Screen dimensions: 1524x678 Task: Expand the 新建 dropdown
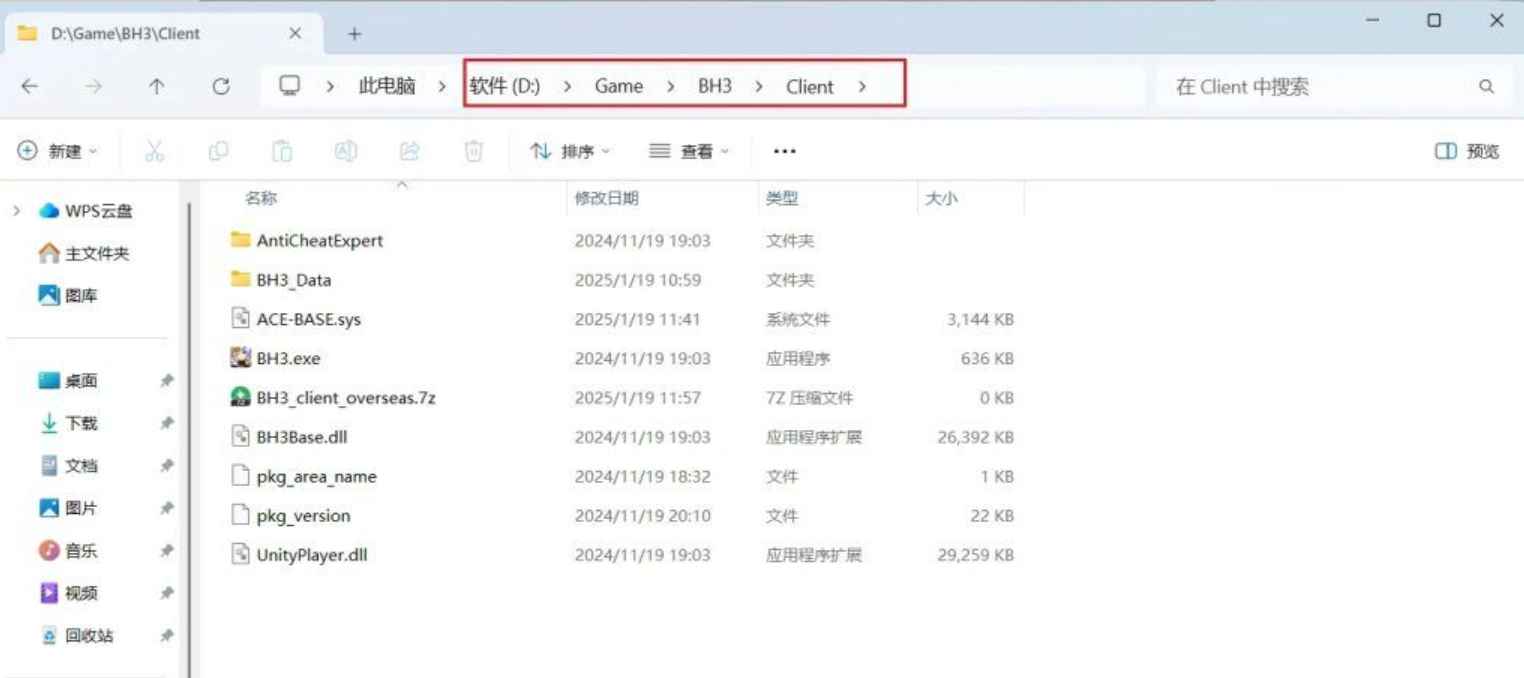tap(55, 150)
